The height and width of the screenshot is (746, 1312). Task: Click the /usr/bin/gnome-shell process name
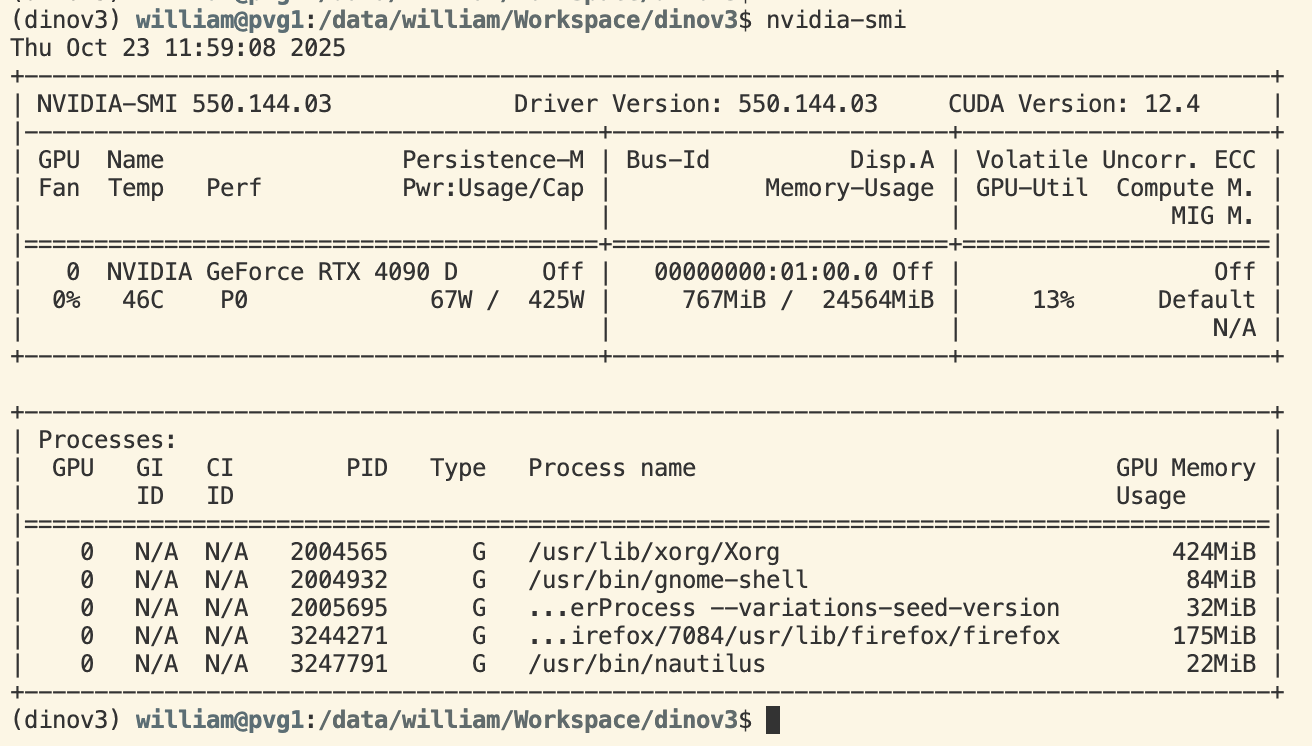pyautogui.click(x=667, y=580)
